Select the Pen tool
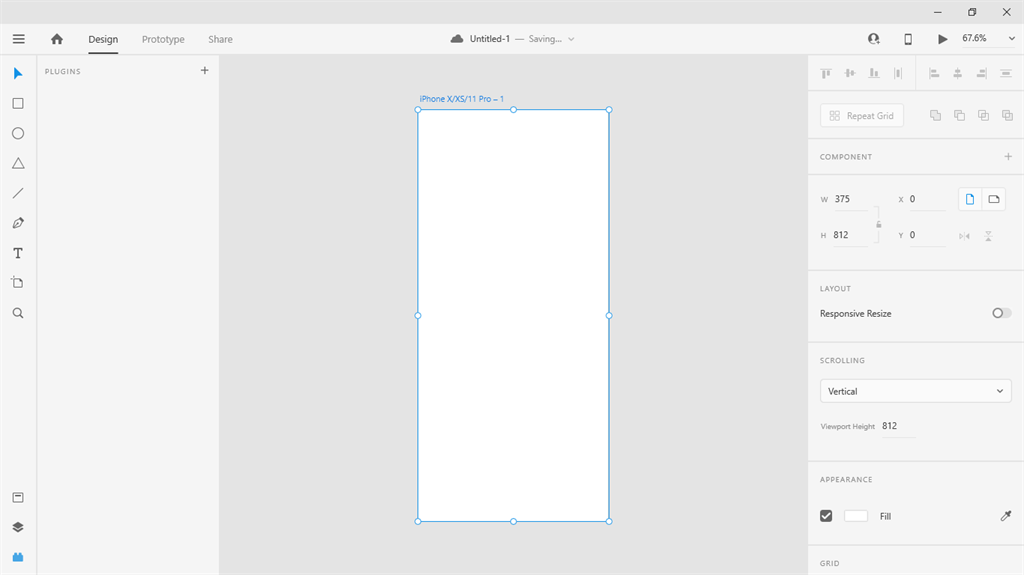This screenshot has height=575, width=1024. point(18,223)
